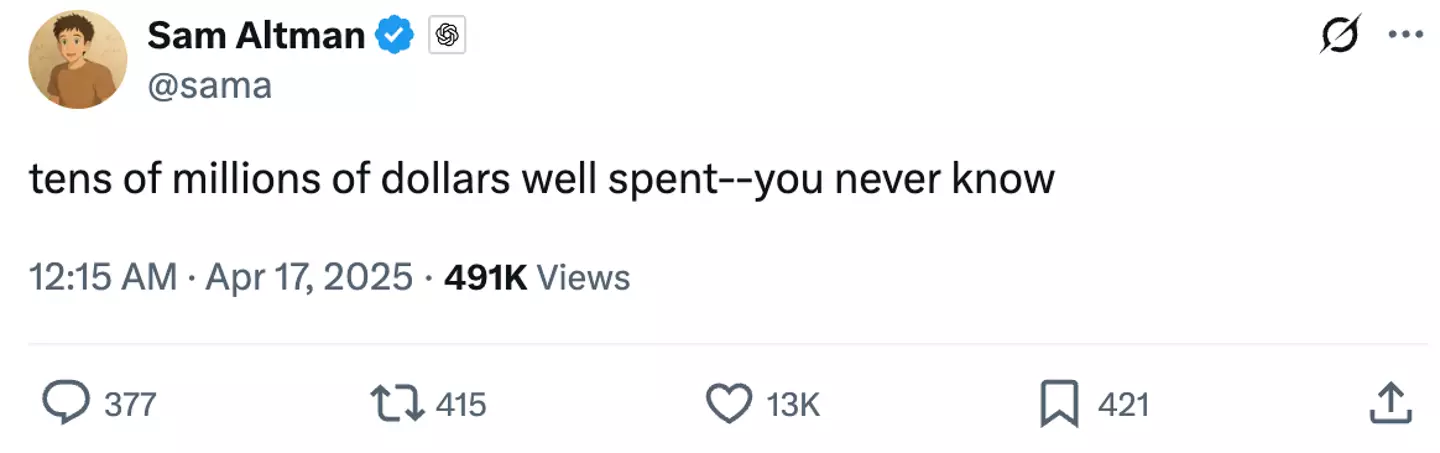Viewport: 1440px width, 453px height.
Task: Click the OpenAI affiliation badge icon
Action: [447, 37]
